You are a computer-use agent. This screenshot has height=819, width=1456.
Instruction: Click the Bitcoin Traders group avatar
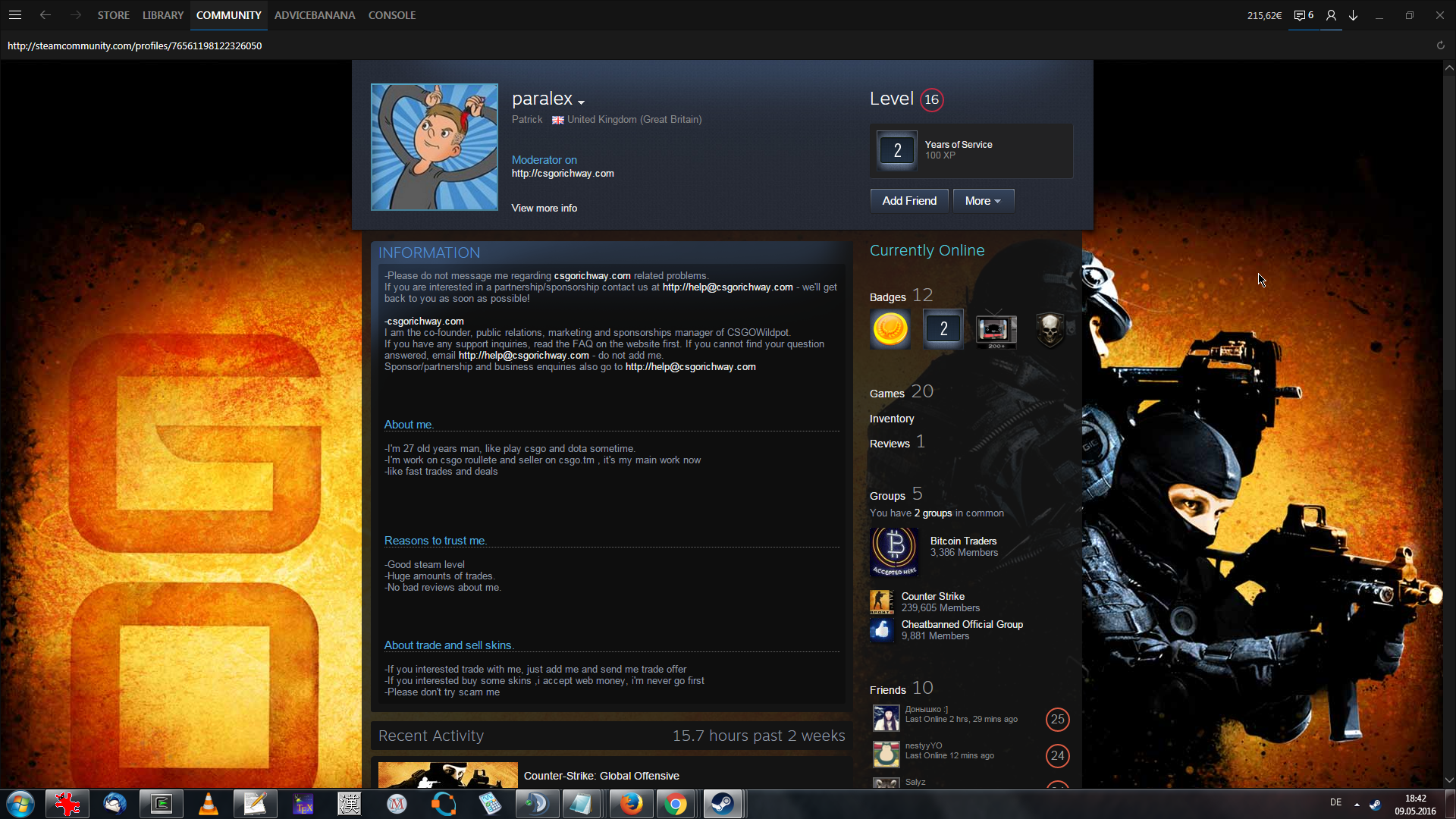(895, 551)
